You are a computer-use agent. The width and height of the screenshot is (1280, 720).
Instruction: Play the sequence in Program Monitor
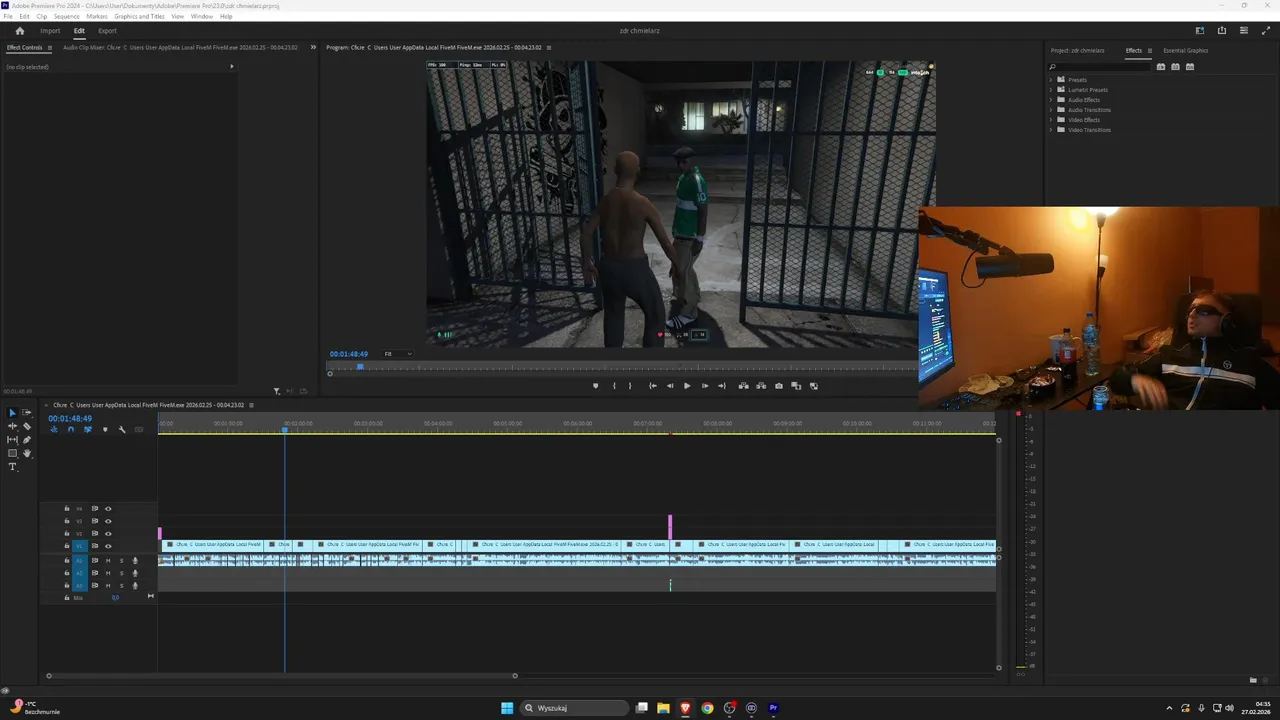[687, 386]
